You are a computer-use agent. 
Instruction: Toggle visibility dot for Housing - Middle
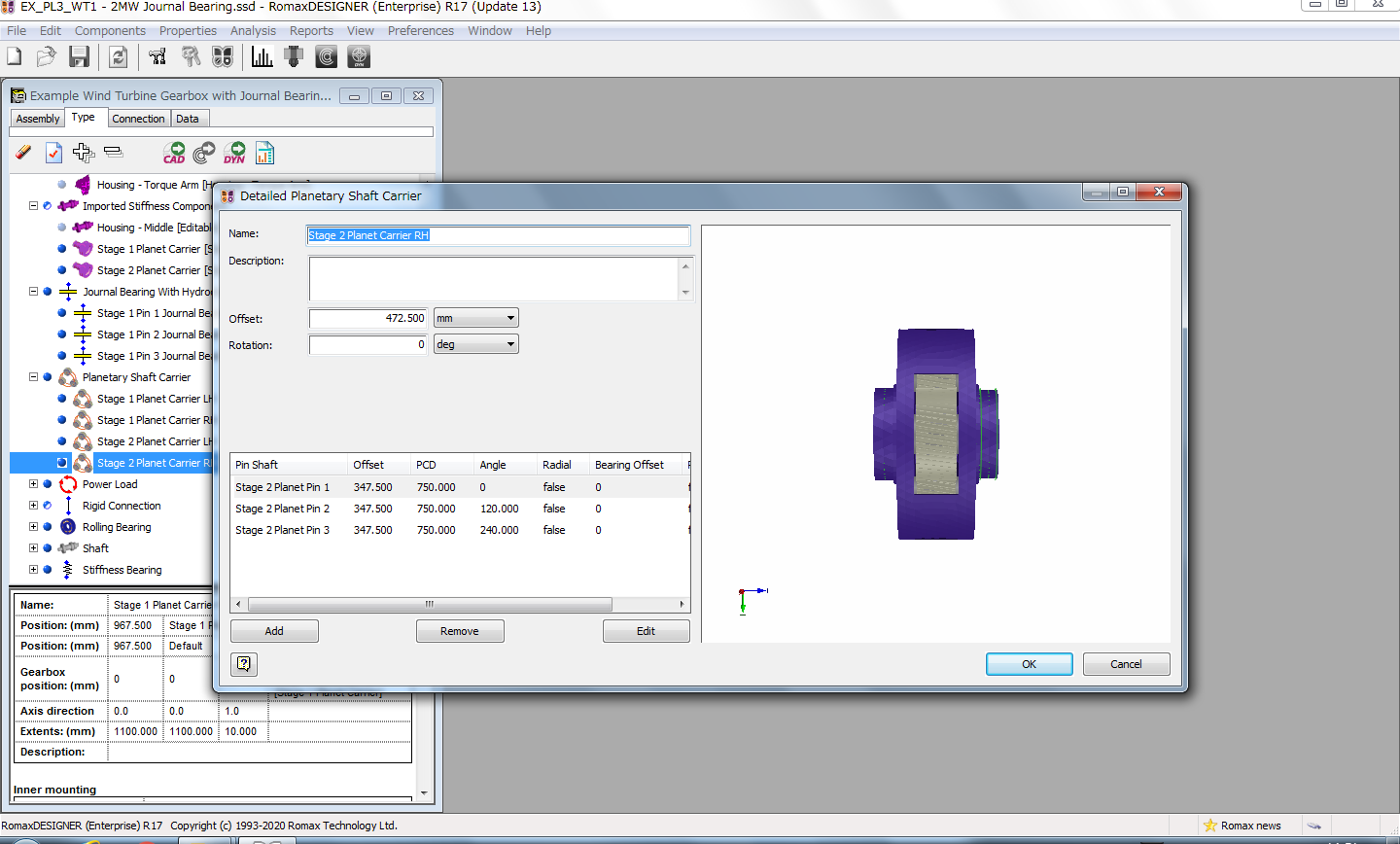[x=62, y=228]
